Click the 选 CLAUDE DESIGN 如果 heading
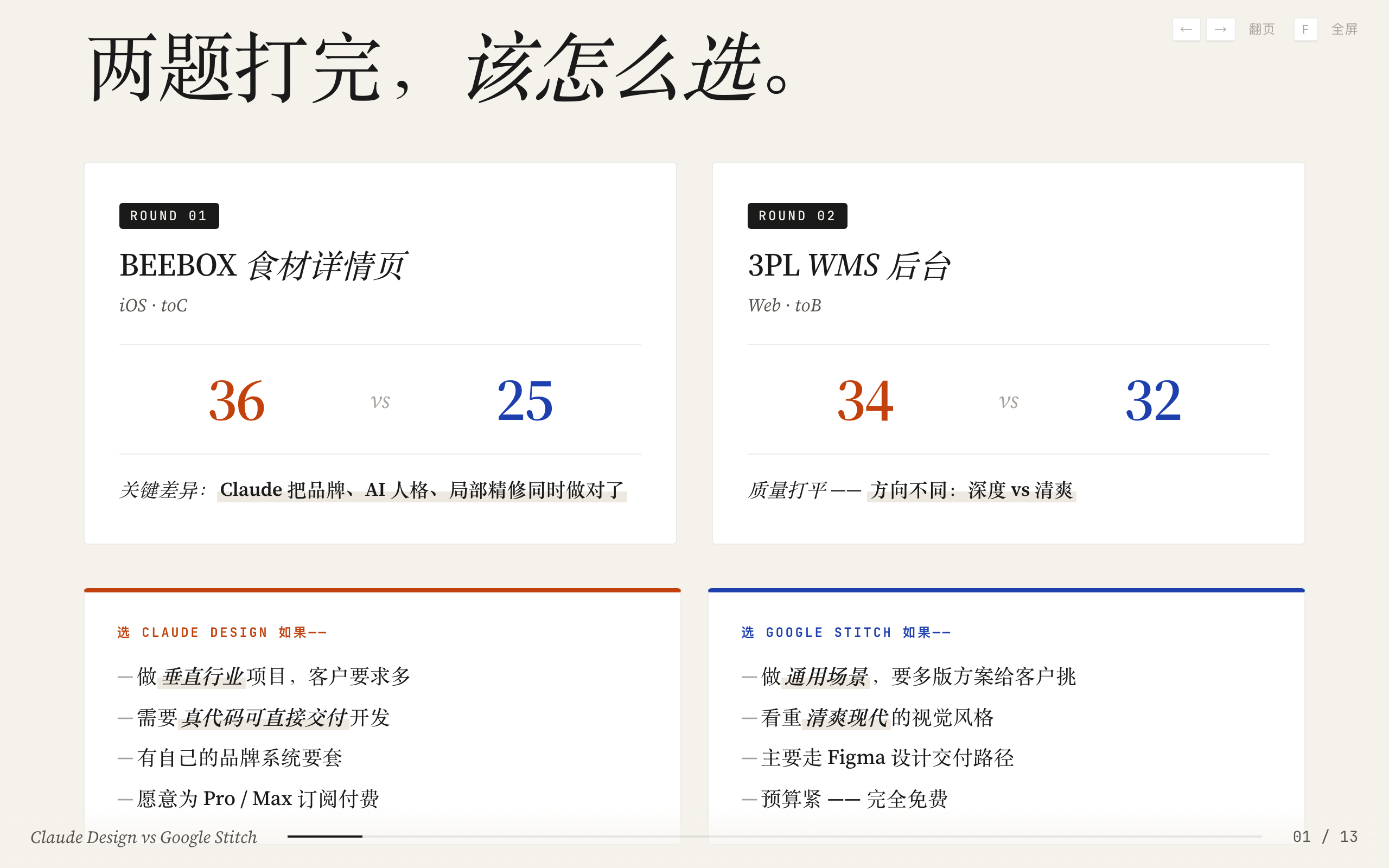 (221, 632)
